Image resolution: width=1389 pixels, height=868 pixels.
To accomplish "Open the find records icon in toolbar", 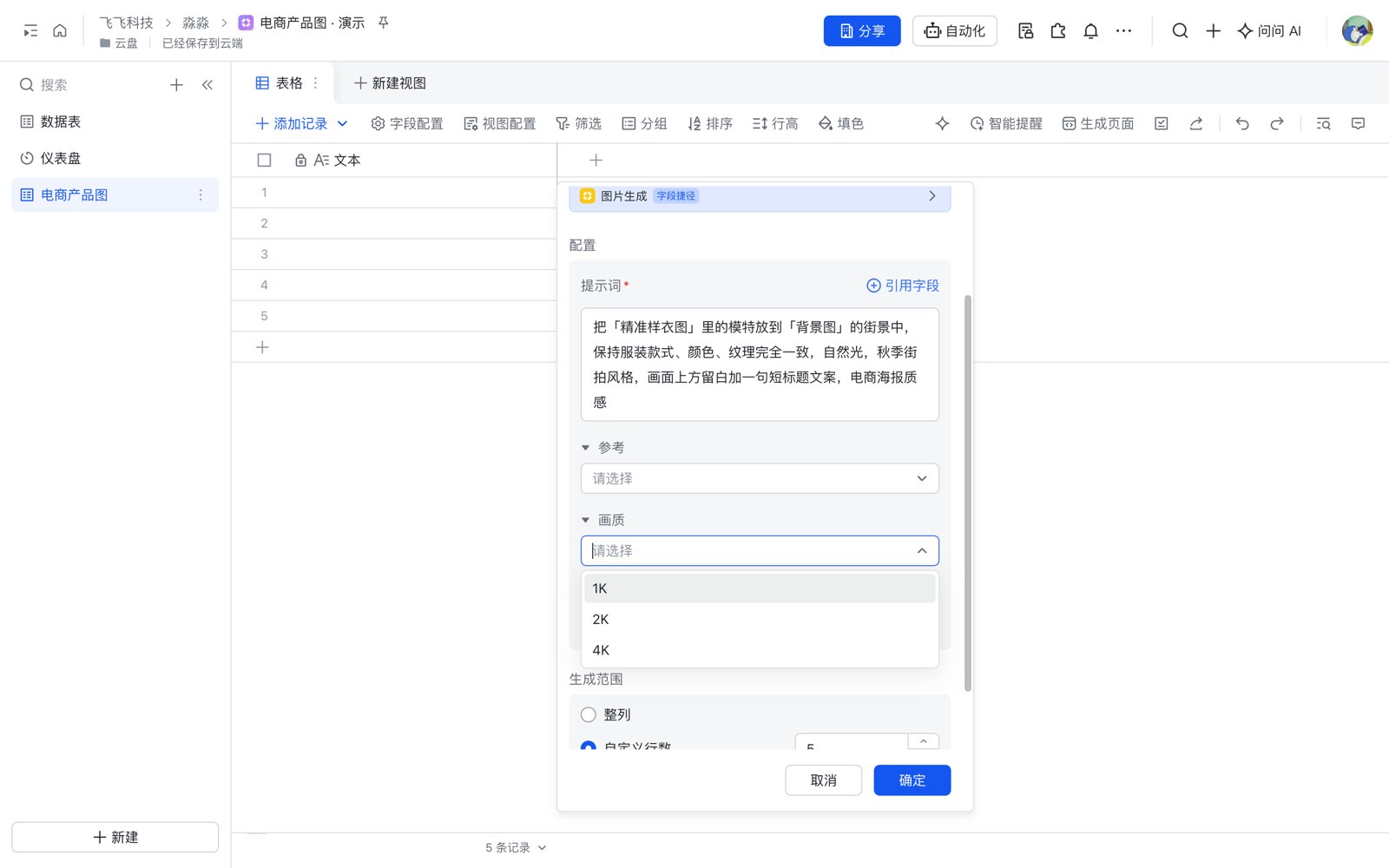I will pyautogui.click(x=1323, y=124).
